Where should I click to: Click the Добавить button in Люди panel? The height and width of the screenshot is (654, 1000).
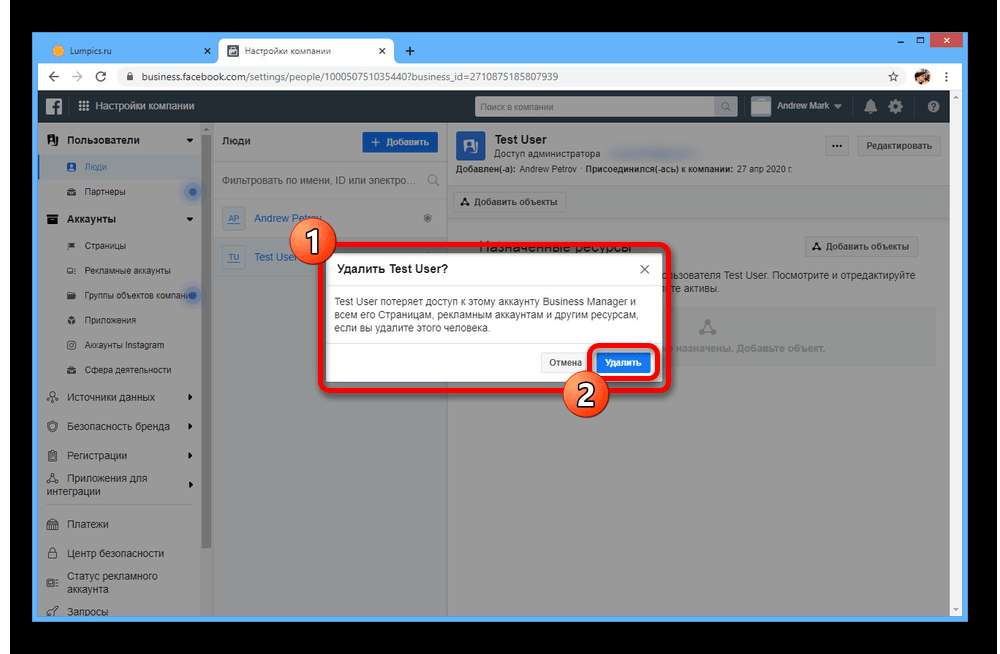pyautogui.click(x=399, y=142)
